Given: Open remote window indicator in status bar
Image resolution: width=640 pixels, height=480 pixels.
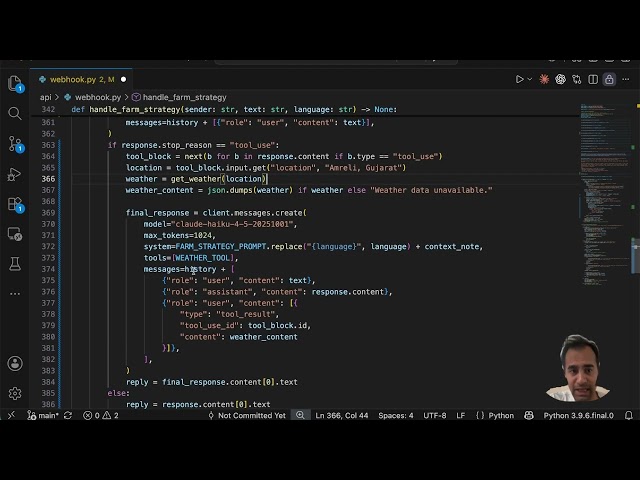Looking at the screenshot, I should [11, 415].
